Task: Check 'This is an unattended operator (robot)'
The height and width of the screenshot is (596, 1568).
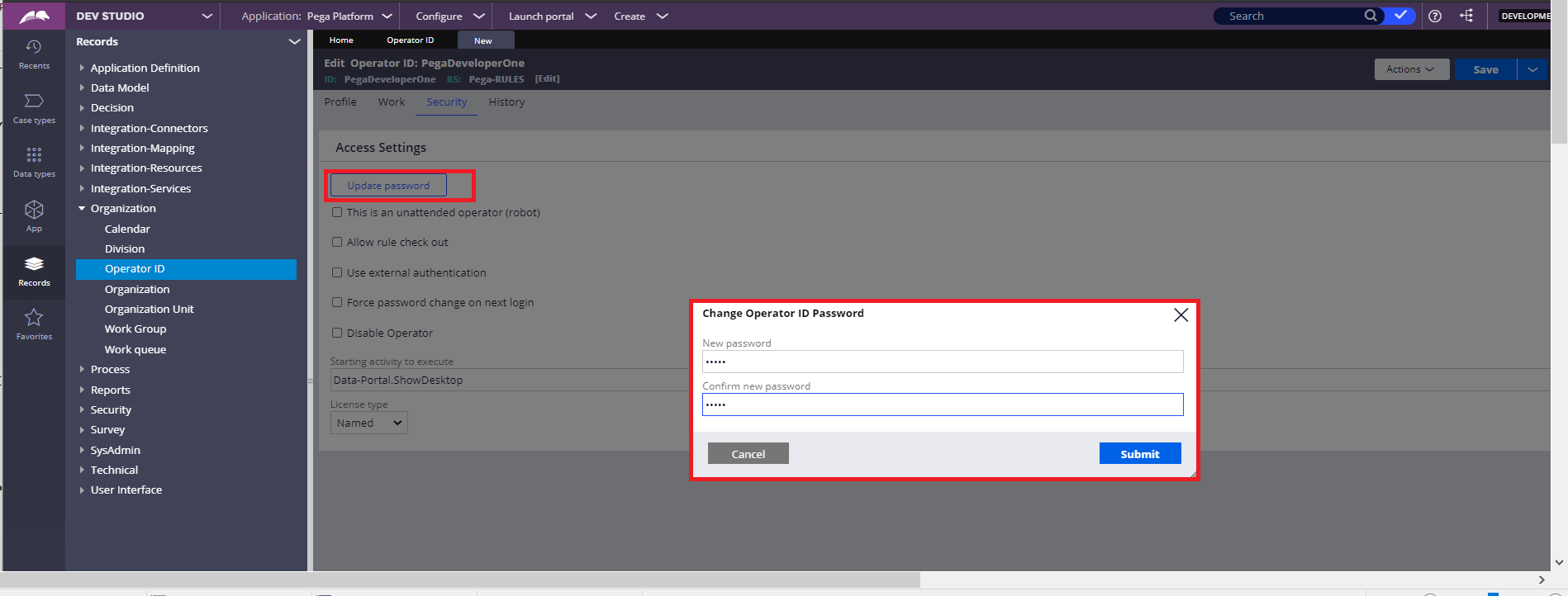Action: click(x=337, y=212)
